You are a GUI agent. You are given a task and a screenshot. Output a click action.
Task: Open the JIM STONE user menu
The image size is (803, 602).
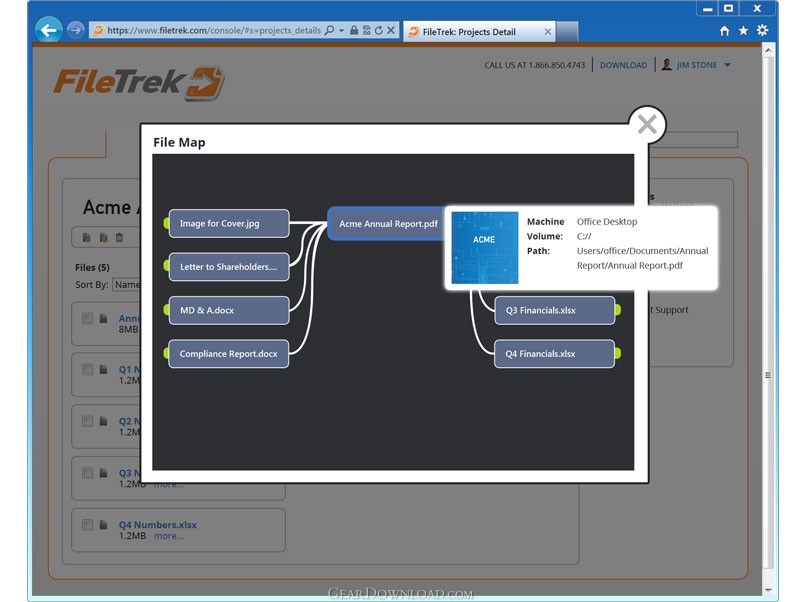click(703, 65)
